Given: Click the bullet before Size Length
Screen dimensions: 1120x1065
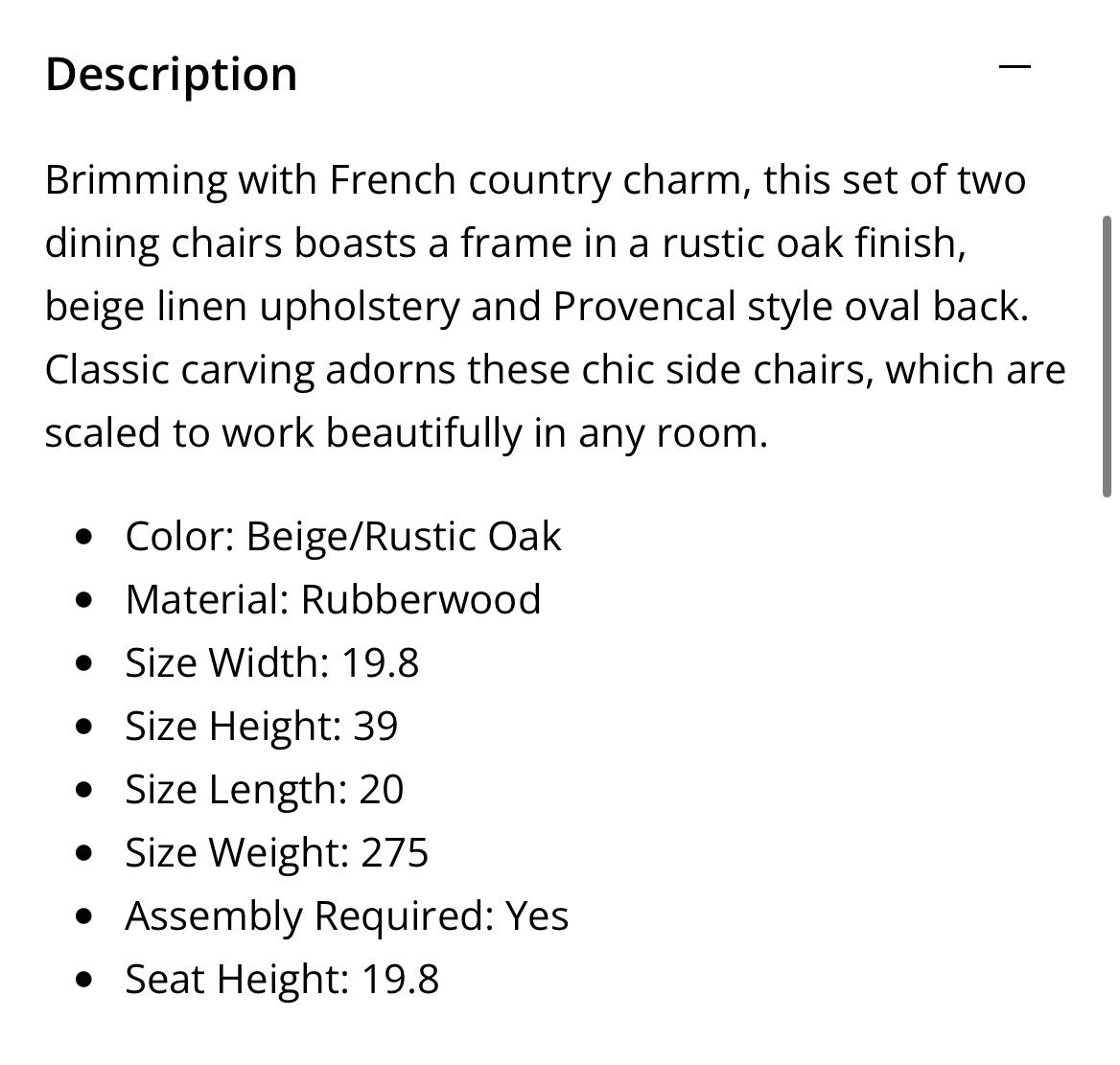Looking at the screenshot, I should [x=83, y=790].
